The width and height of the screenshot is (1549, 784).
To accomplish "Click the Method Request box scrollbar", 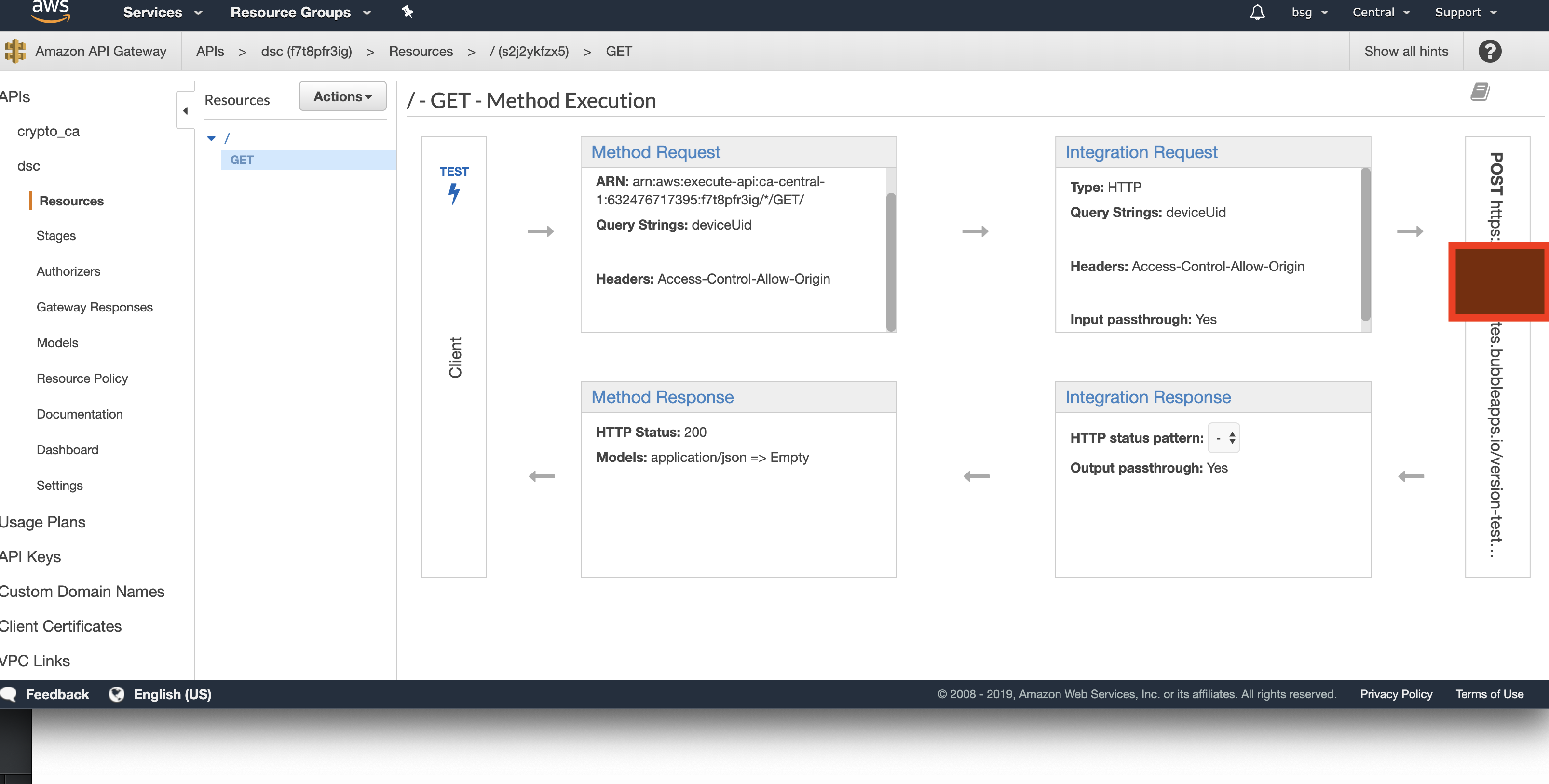I will pos(891,261).
